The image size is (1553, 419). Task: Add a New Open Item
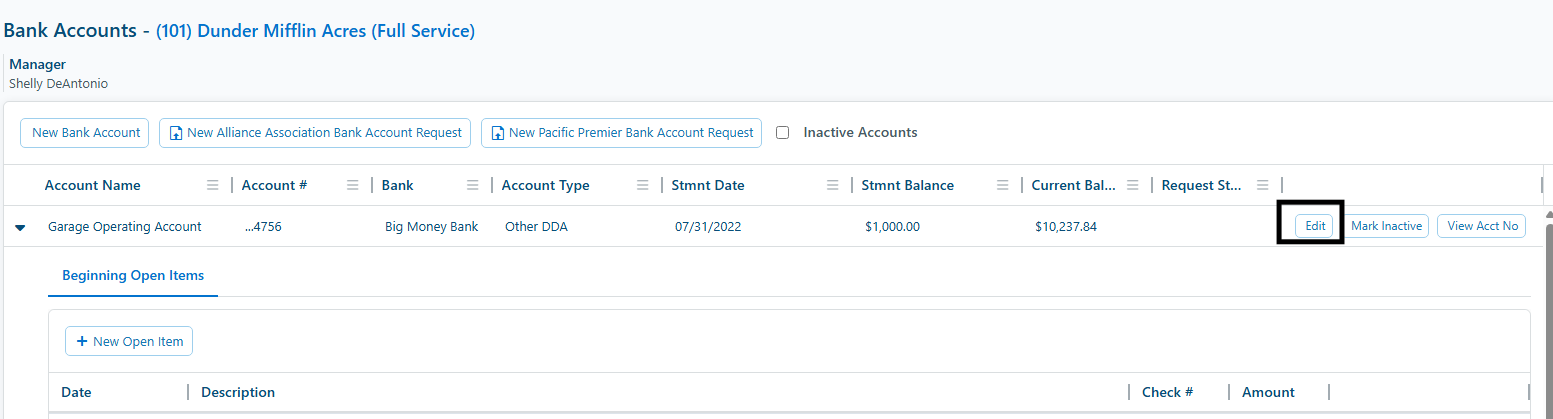pyautogui.click(x=129, y=341)
